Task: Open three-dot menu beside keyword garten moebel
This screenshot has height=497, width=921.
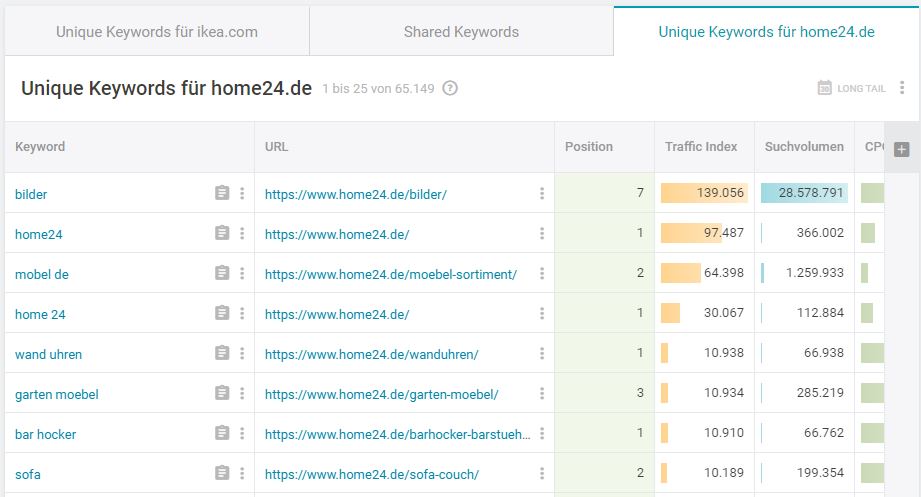Action: (242, 393)
